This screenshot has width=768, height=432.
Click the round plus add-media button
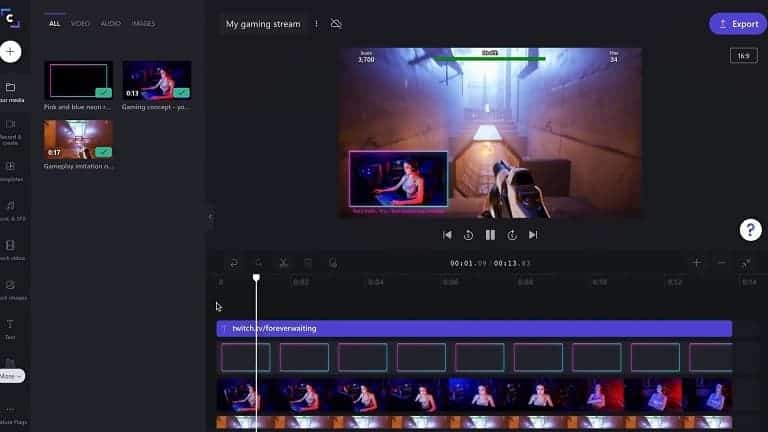click(10, 51)
